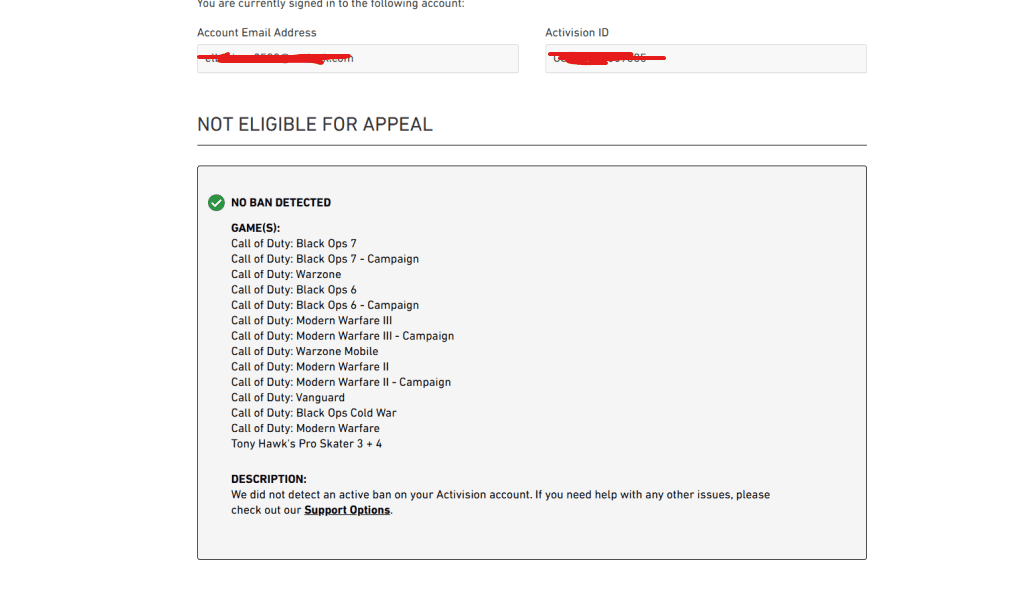
Task: Click Black Ops 7 - Campaign list item
Action: point(325,259)
